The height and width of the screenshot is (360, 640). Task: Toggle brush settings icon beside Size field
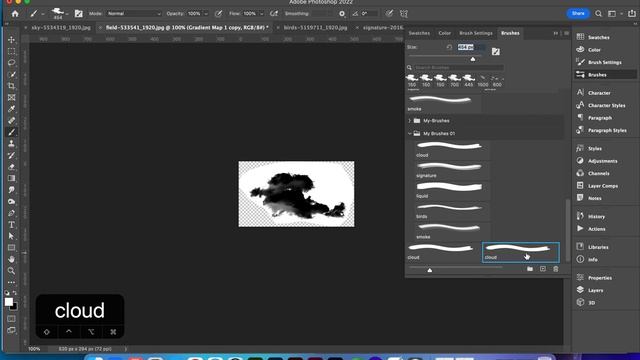(x=496, y=51)
